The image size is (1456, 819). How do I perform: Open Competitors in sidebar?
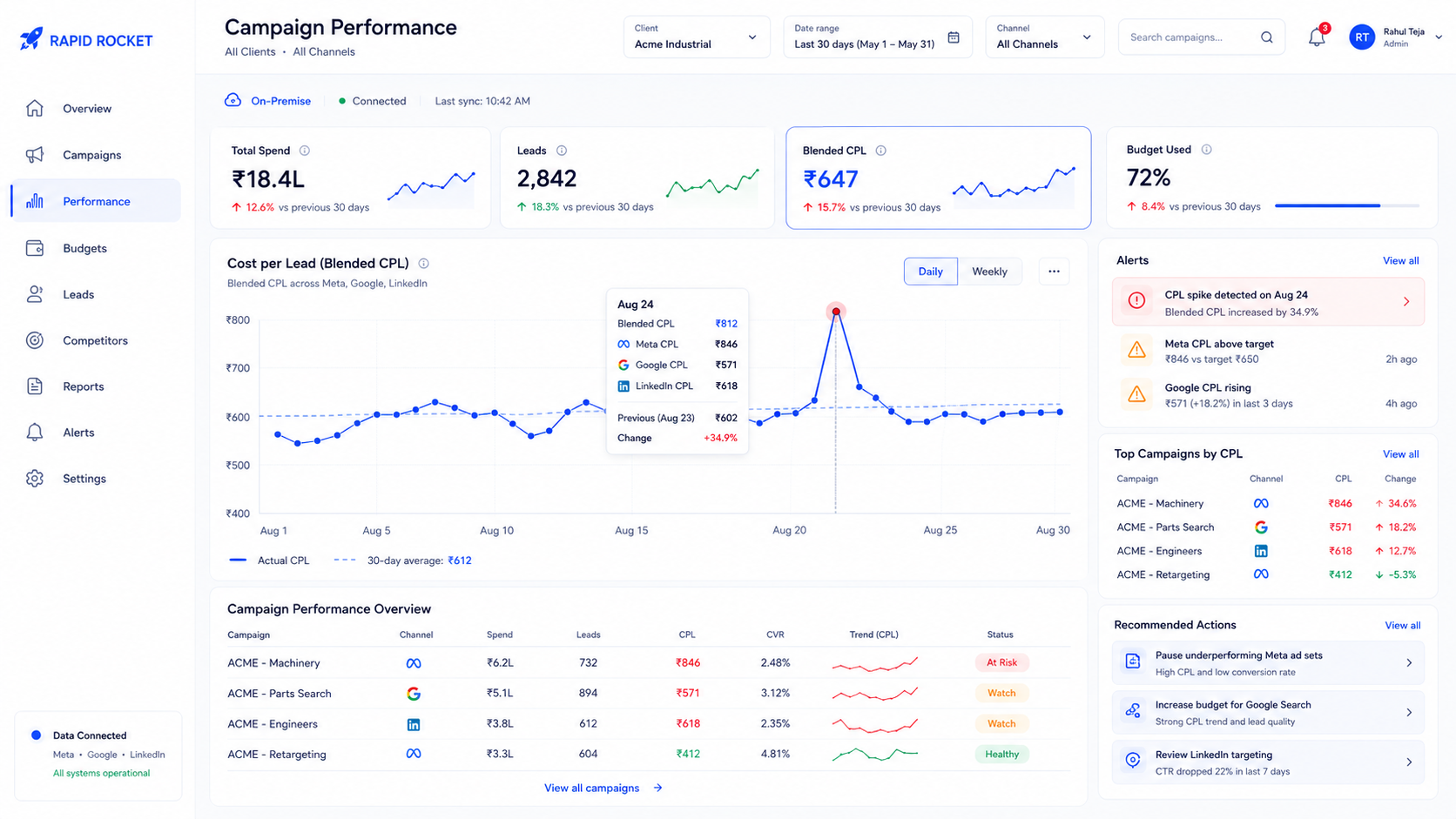pyautogui.click(x=96, y=340)
